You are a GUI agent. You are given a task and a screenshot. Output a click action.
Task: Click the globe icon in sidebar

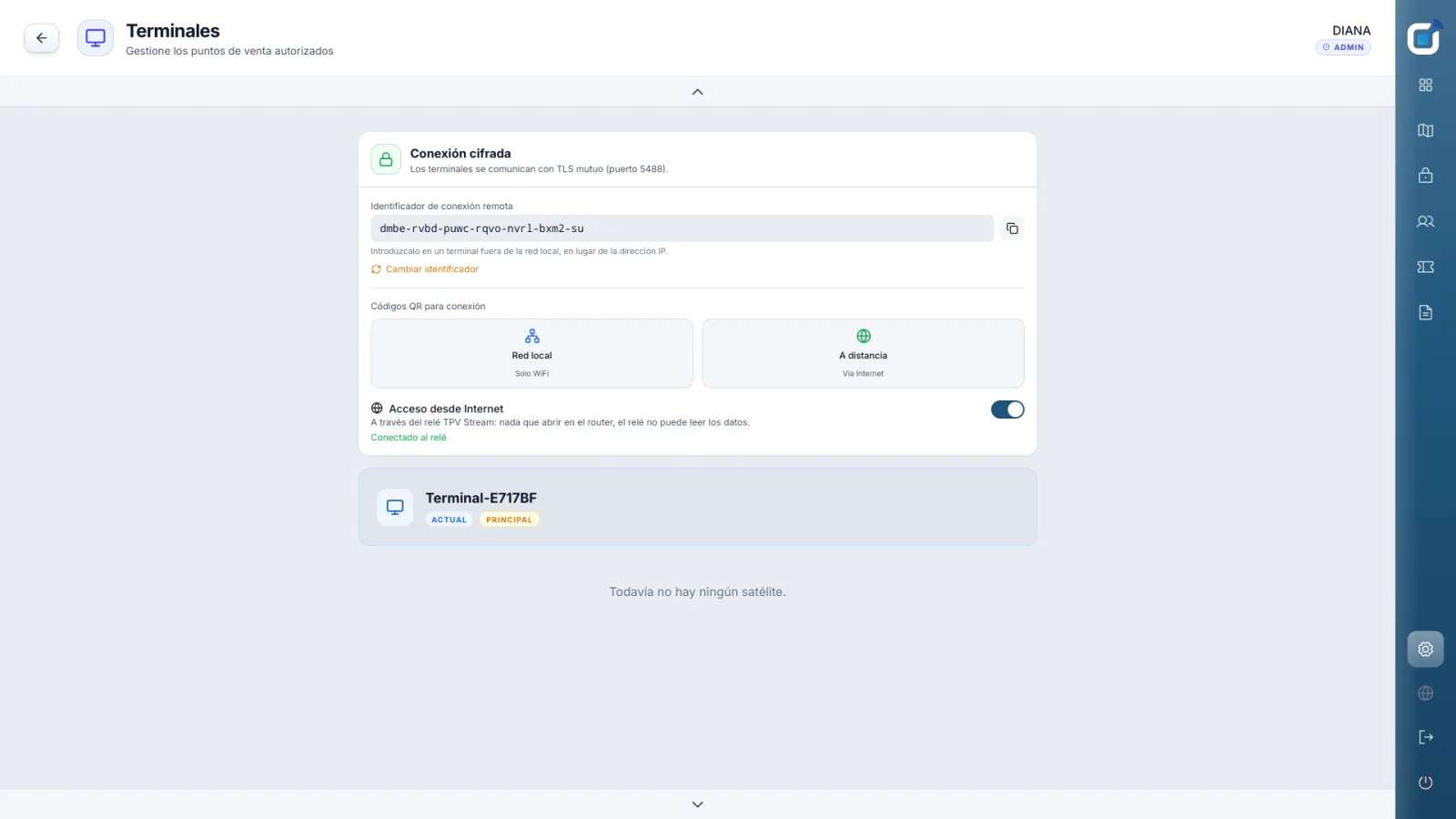1426,693
